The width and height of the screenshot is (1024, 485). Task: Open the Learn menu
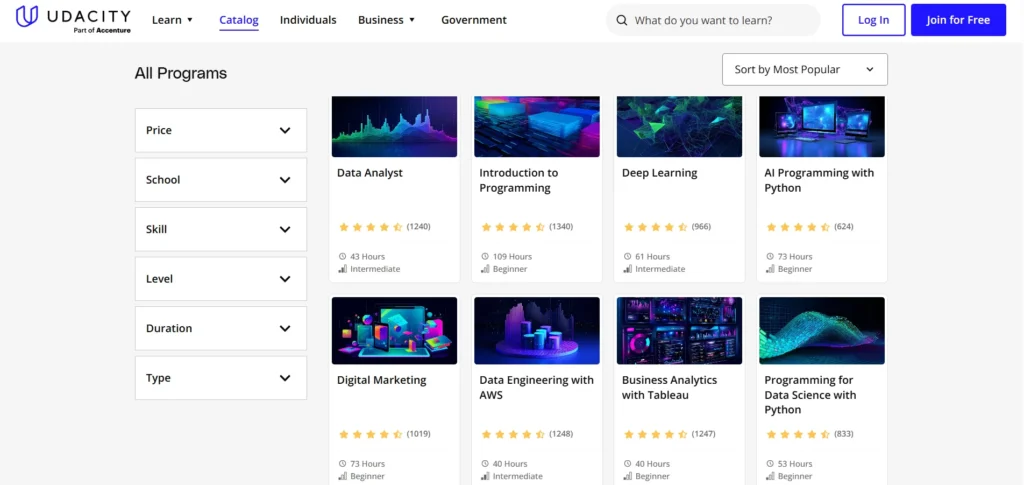tap(172, 20)
